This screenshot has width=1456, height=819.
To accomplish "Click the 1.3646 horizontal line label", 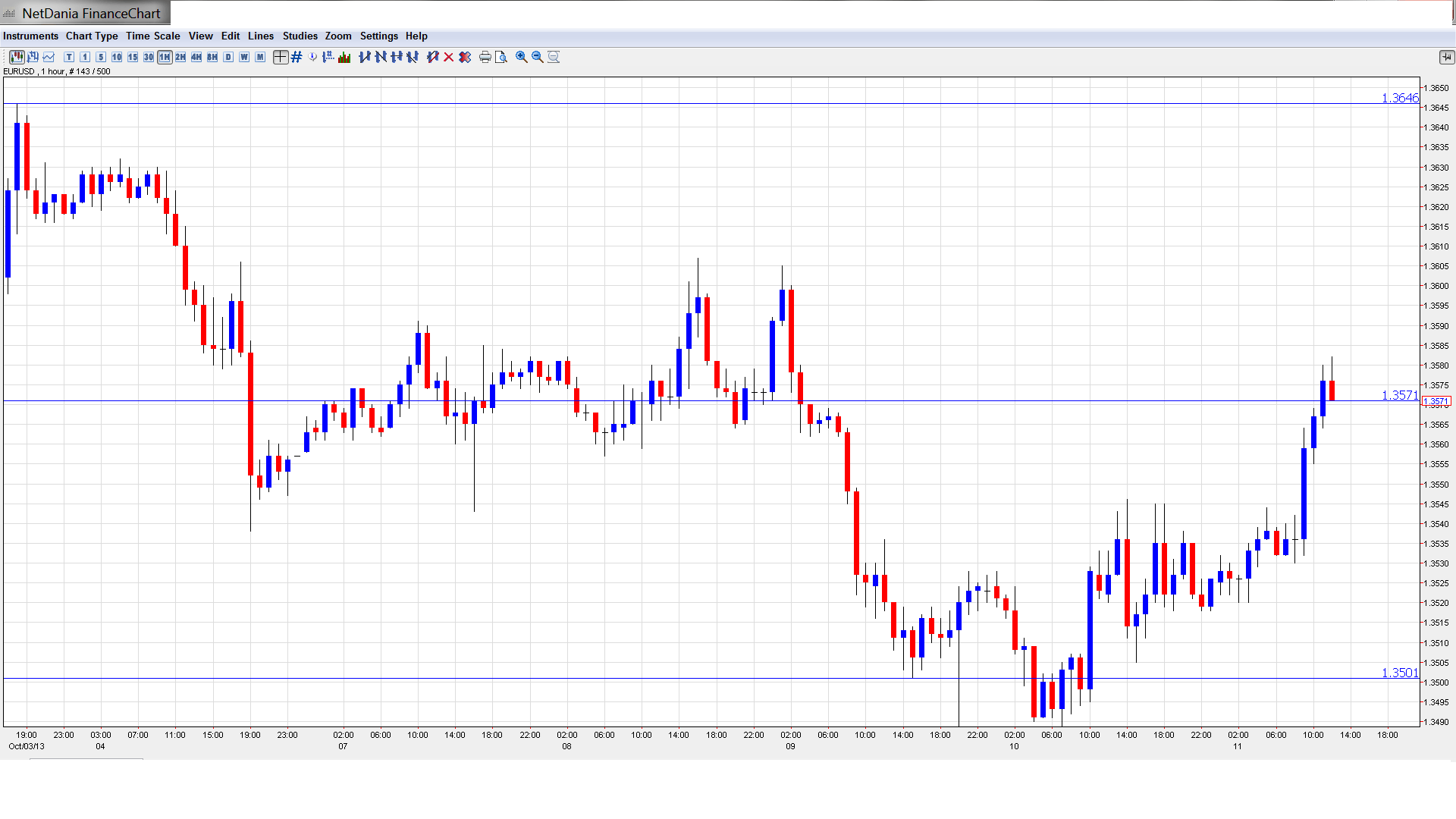I will tap(1399, 98).
